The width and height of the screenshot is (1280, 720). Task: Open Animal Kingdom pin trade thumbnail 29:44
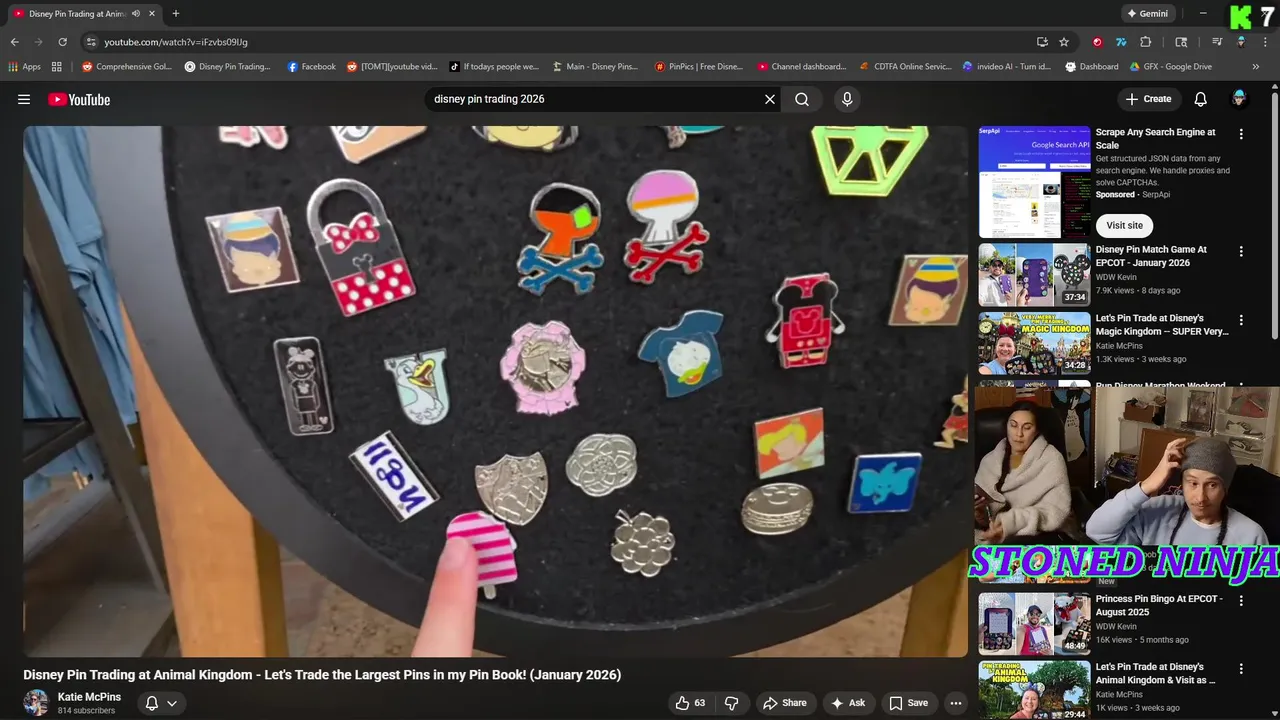(x=1034, y=690)
